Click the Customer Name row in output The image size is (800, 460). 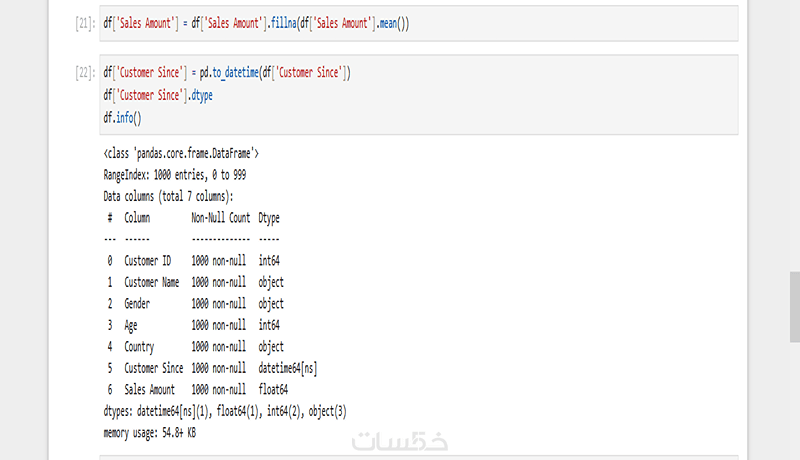click(x=195, y=282)
